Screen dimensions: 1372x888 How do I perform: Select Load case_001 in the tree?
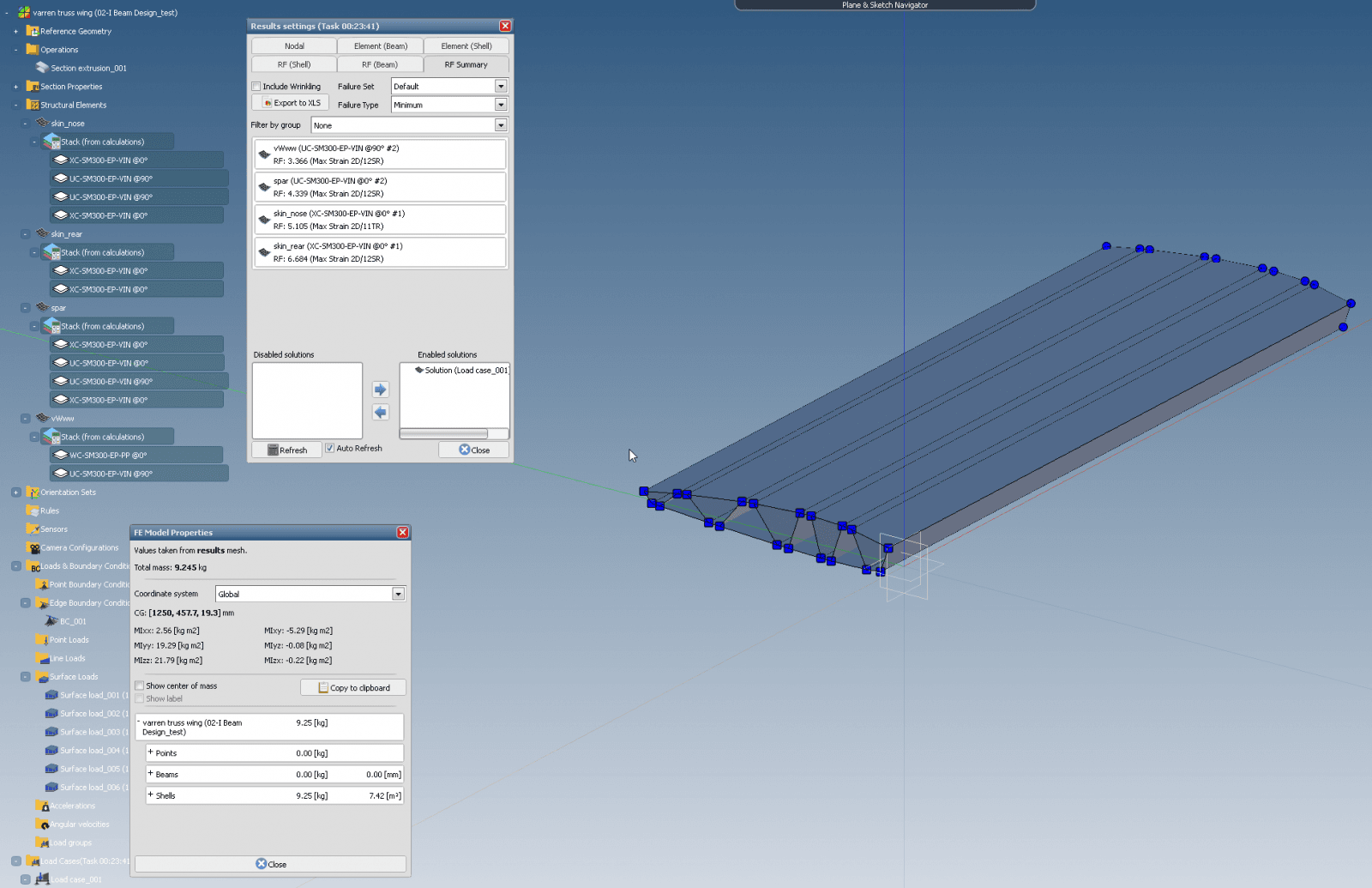[x=75, y=879]
